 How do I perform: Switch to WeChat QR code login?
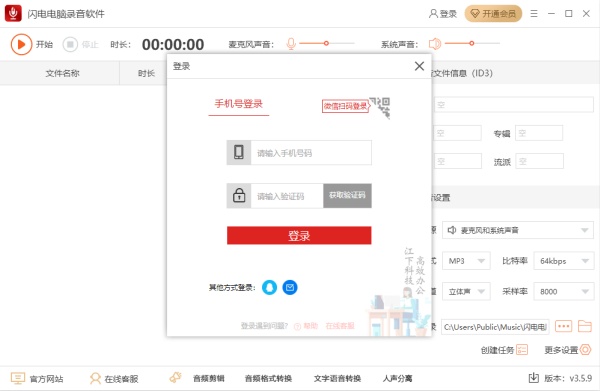click(356, 107)
